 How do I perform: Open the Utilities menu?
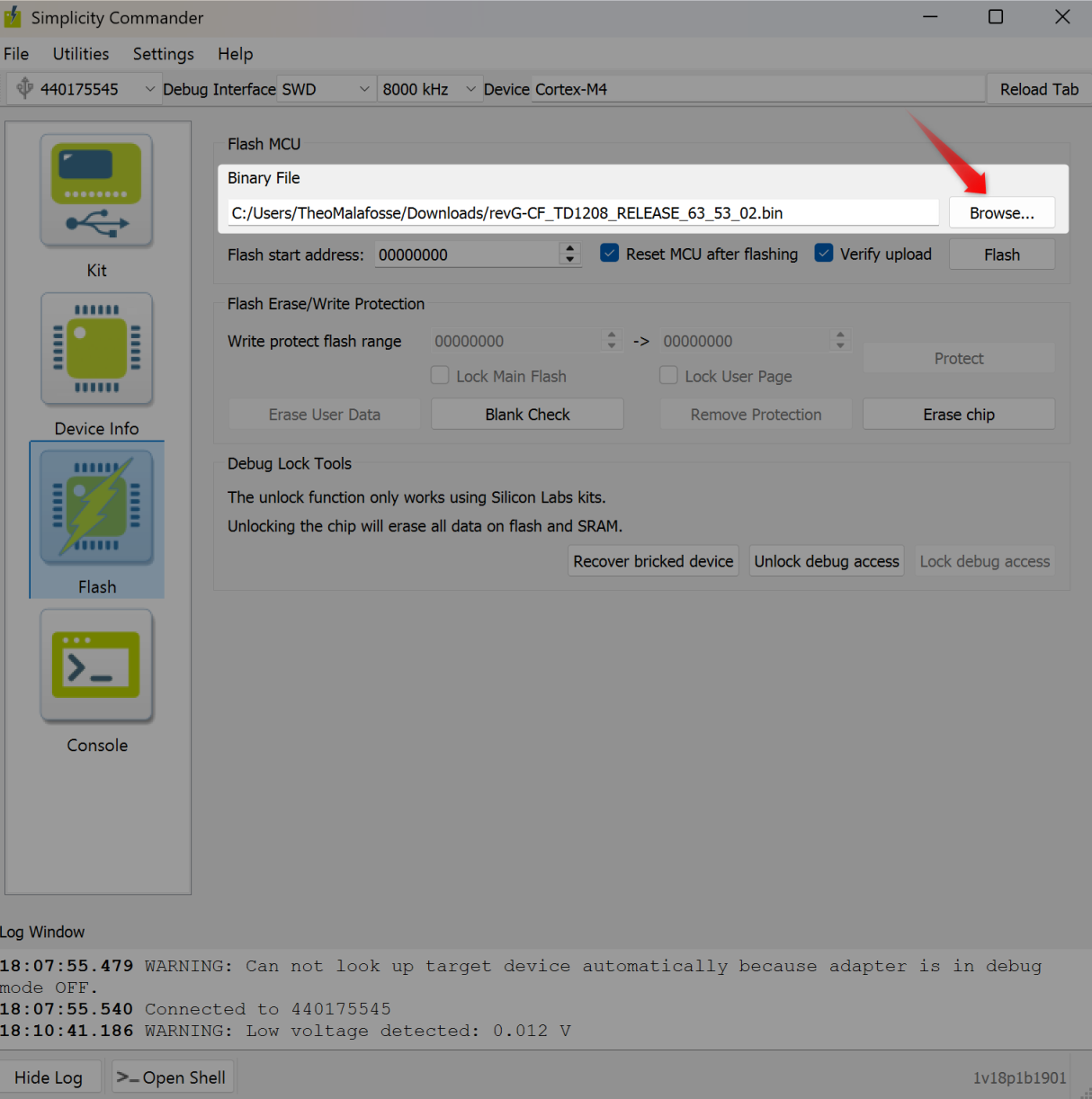click(80, 54)
